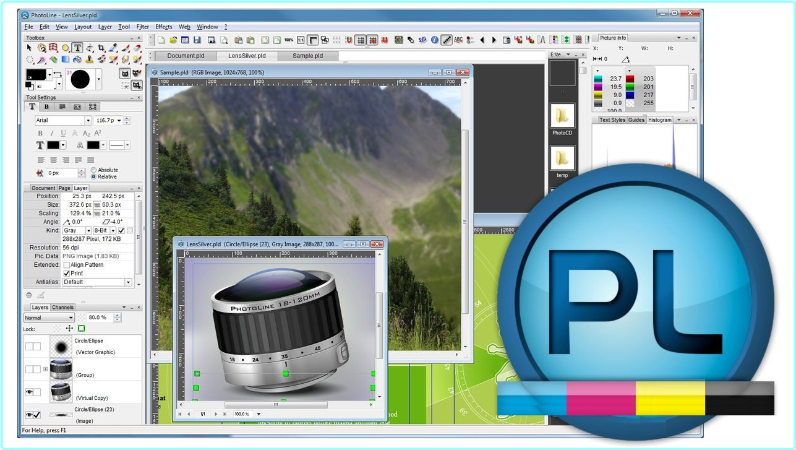
Task: Switch to the Document.pld tab
Action: coord(186,55)
